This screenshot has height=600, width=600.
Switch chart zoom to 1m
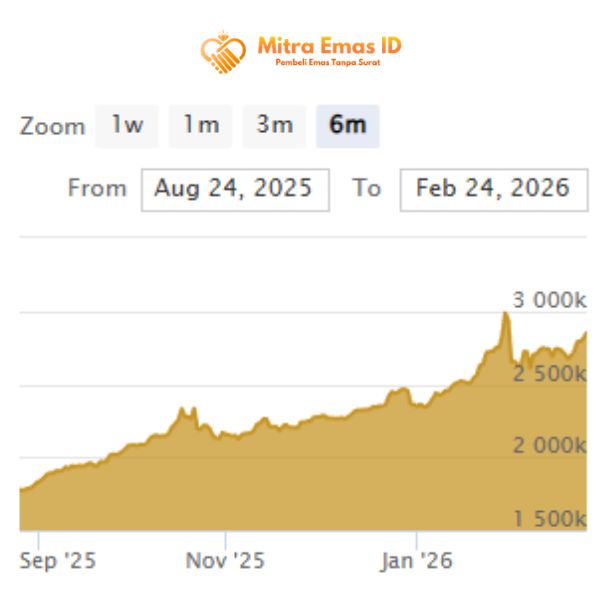200,126
